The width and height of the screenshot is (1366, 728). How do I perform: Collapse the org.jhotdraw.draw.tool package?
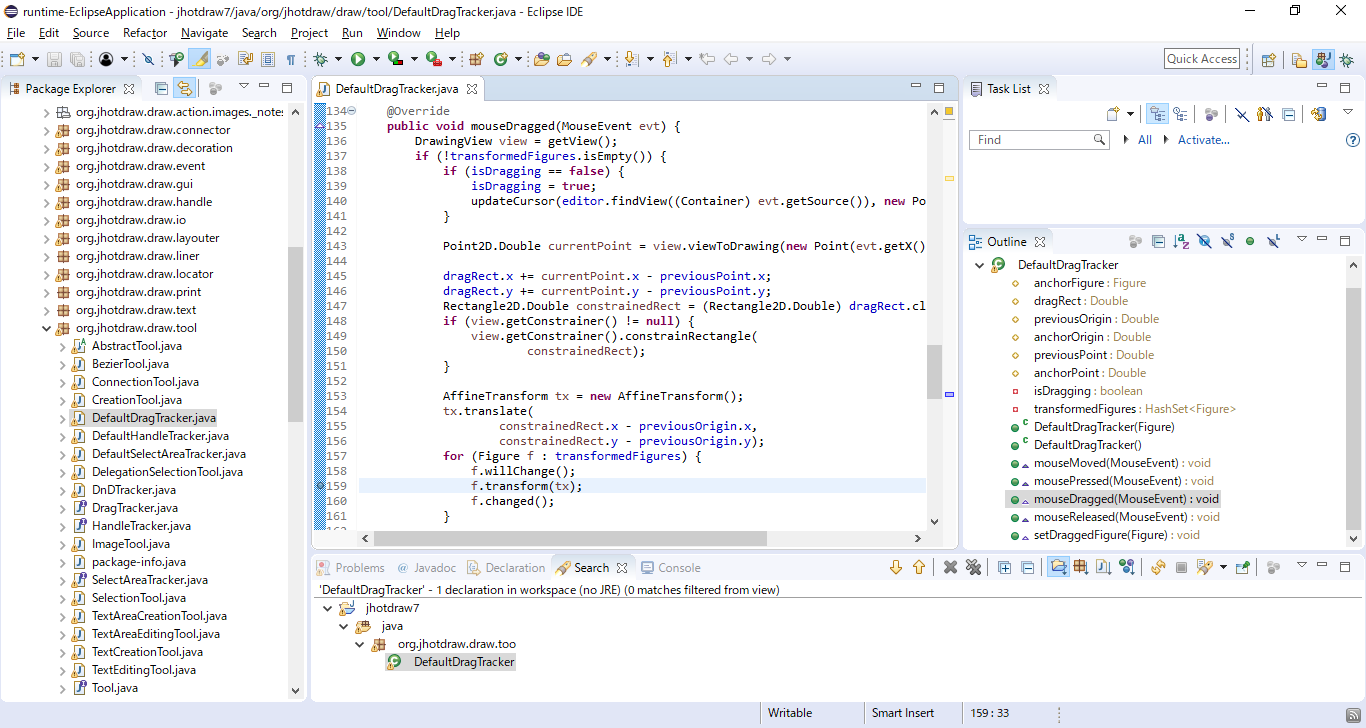[46, 328]
